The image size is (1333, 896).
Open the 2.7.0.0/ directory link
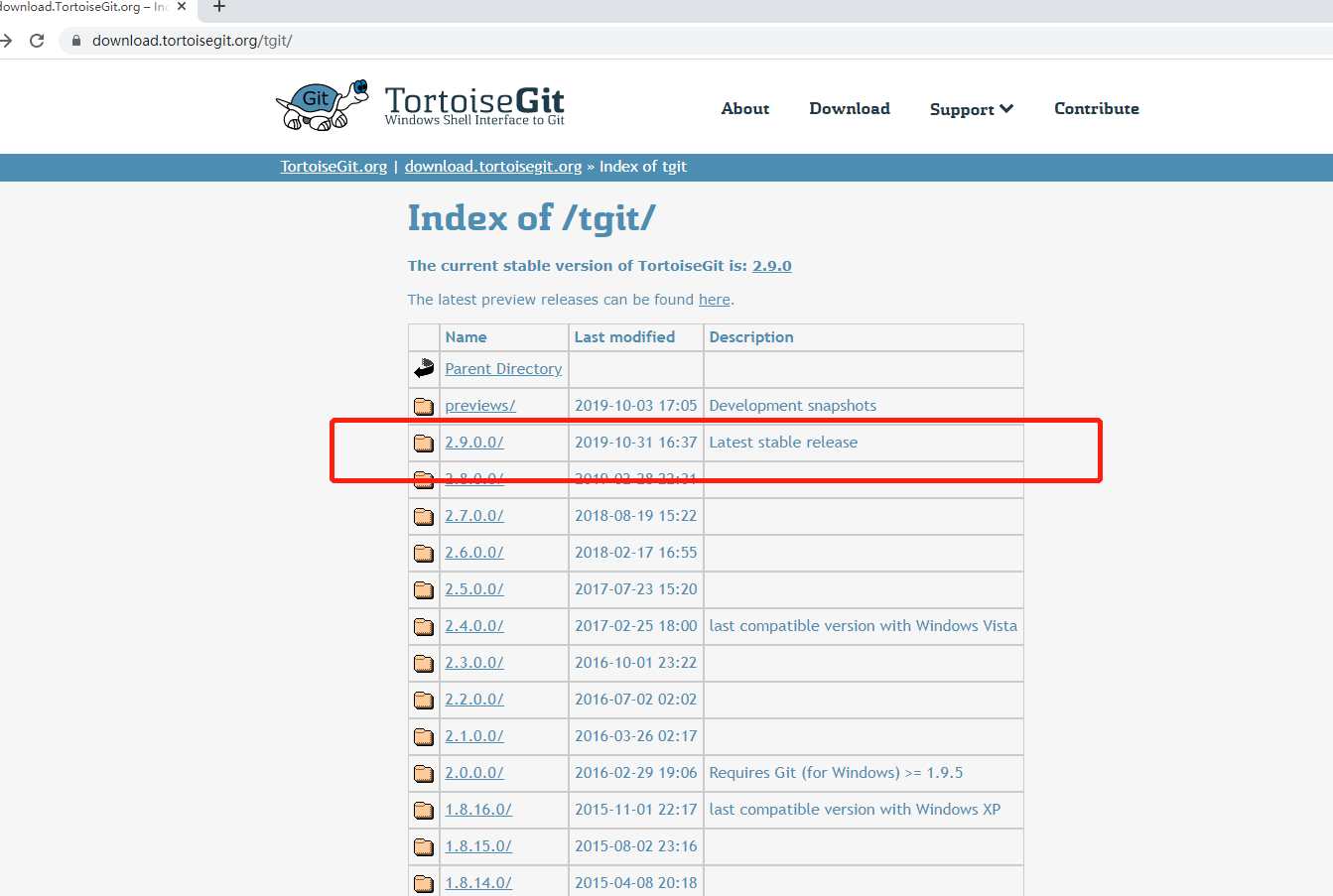(x=474, y=516)
